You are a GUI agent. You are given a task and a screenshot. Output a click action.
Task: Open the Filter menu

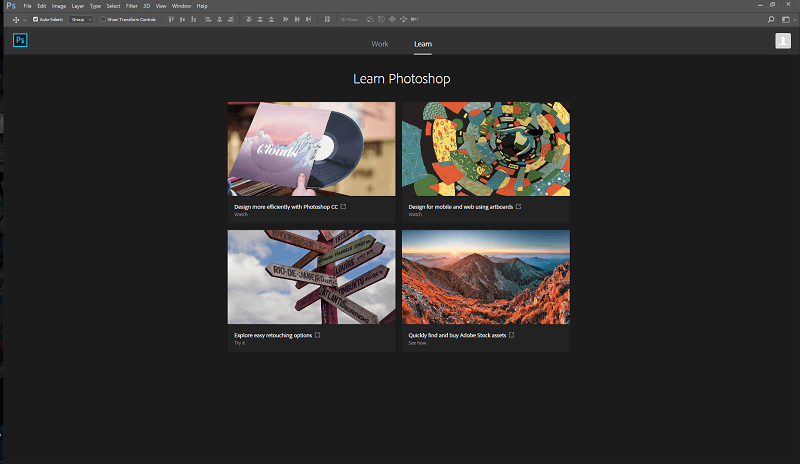pyautogui.click(x=132, y=6)
